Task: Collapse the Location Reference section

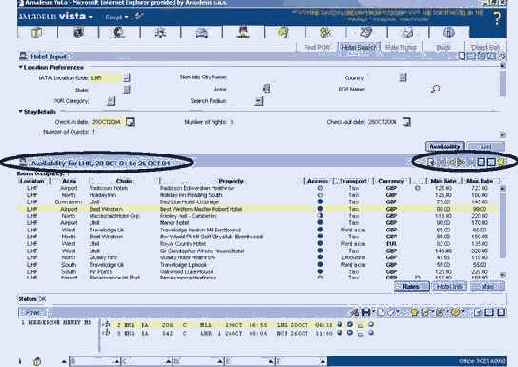Action: tap(20, 67)
